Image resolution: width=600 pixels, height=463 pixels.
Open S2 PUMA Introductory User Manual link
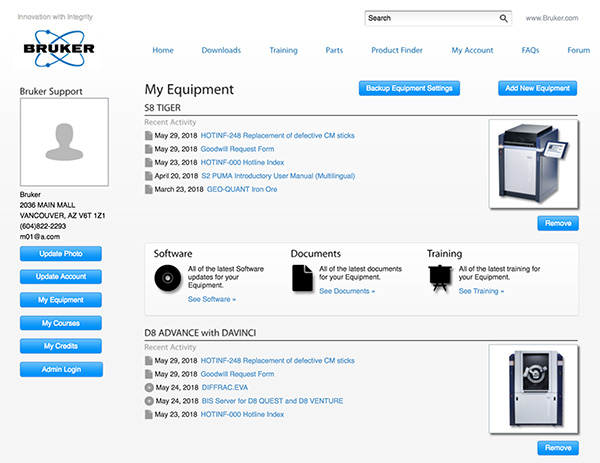click(x=278, y=176)
